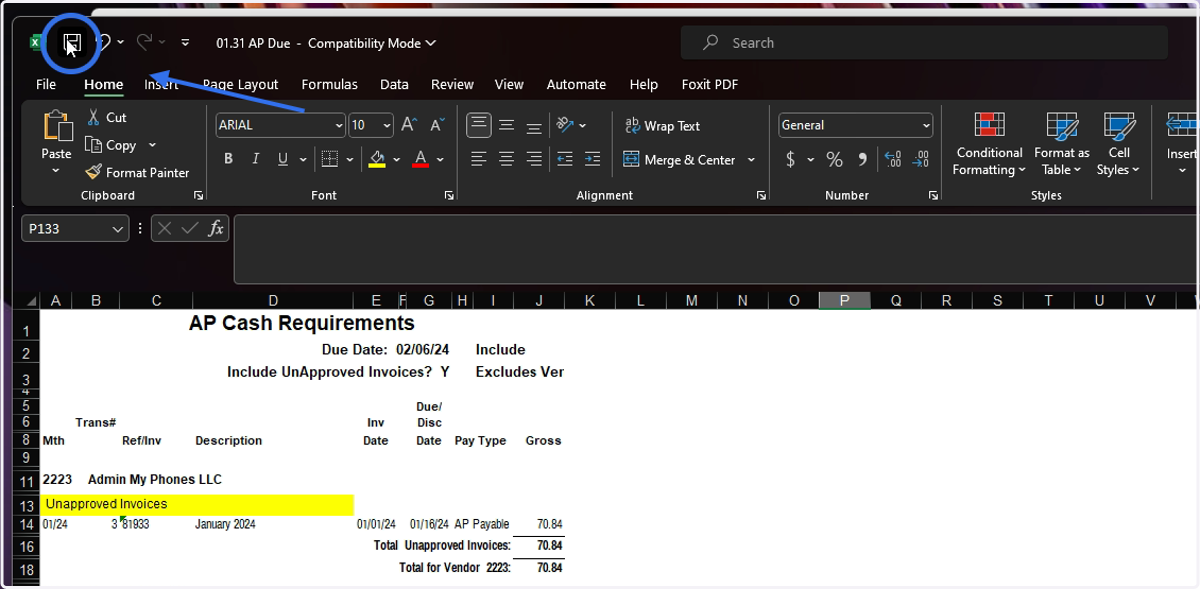Select the yellow Unapproved Invoices cell

[x=197, y=504]
